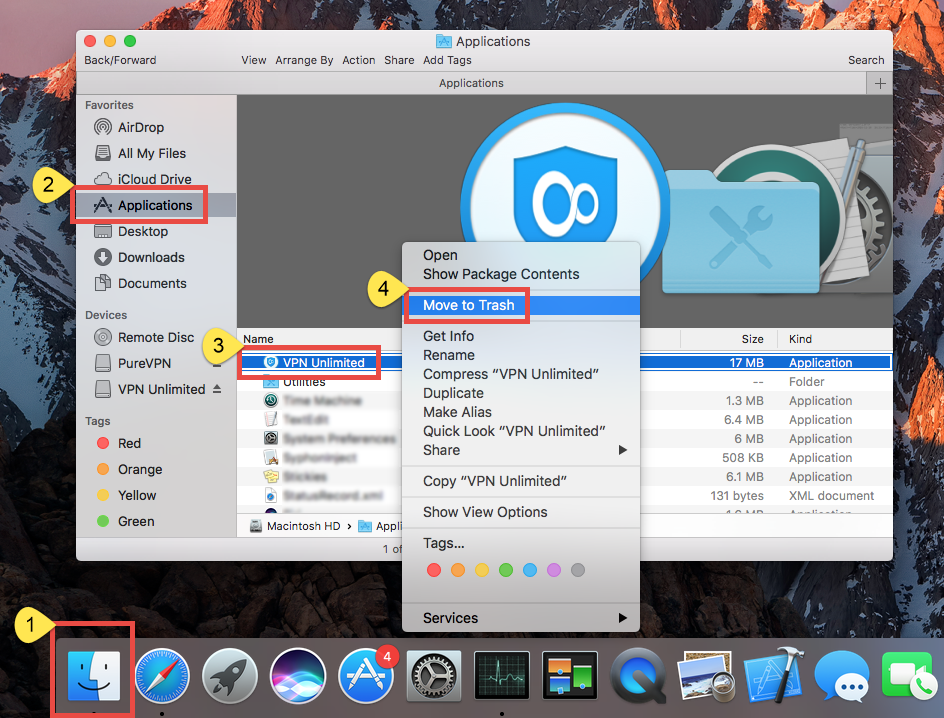Screen dimensions: 944x718
Task: Open the Arrange By dropdown
Action: pyautogui.click(x=304, y=60)
